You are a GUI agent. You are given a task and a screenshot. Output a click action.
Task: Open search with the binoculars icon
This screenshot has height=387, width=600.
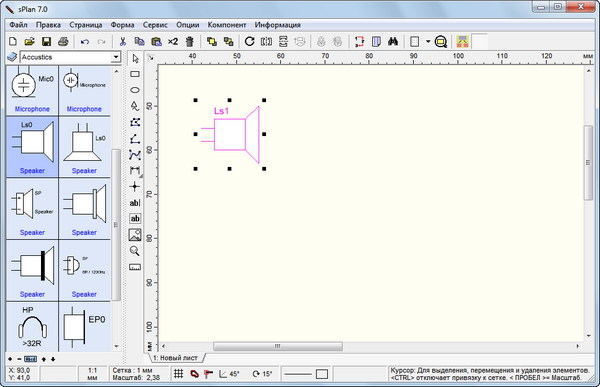393,41
